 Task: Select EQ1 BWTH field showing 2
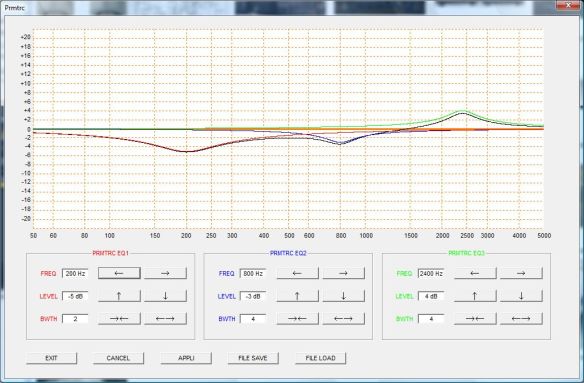tap(75, 319)
